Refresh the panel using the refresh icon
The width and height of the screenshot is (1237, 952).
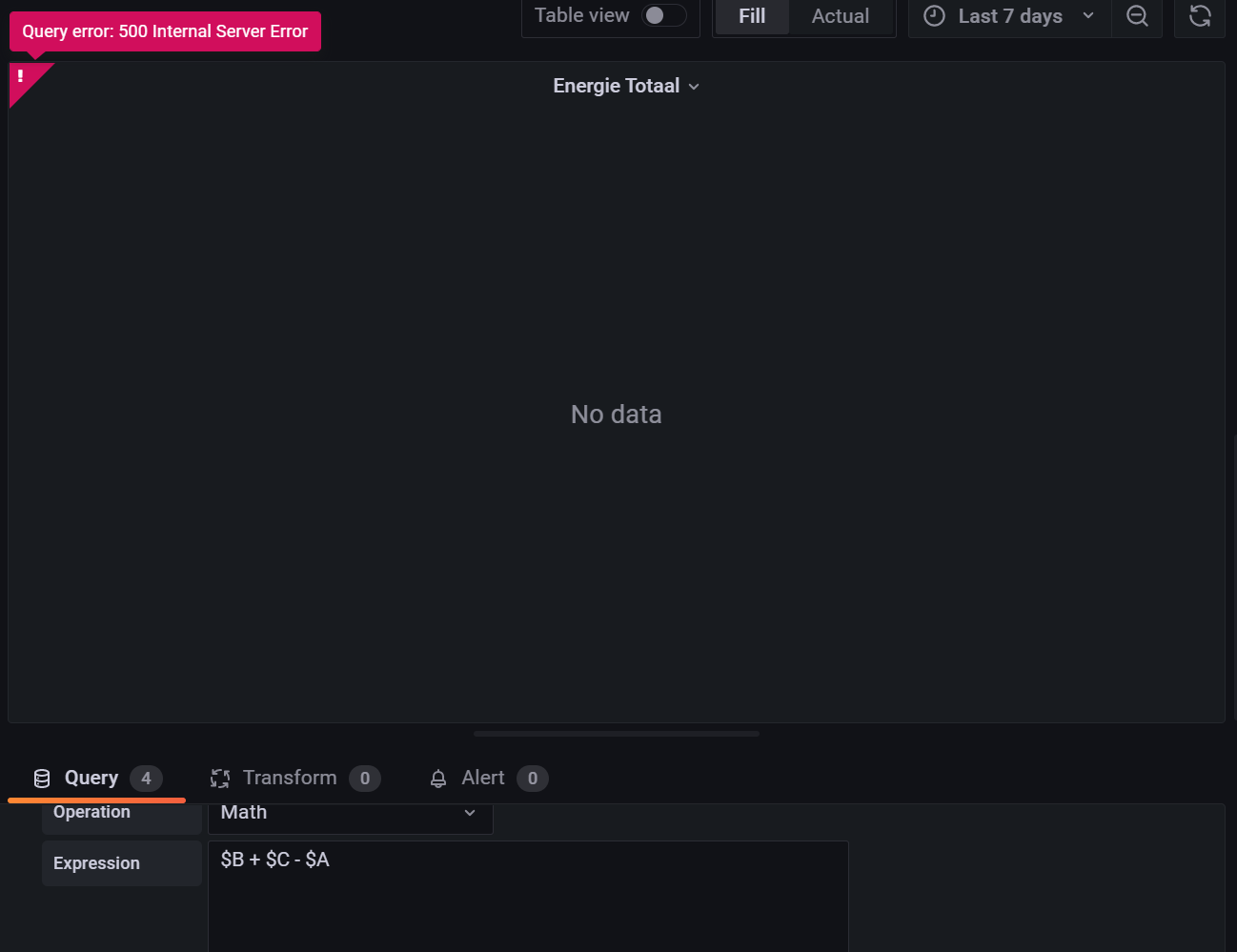point(1199,16)
